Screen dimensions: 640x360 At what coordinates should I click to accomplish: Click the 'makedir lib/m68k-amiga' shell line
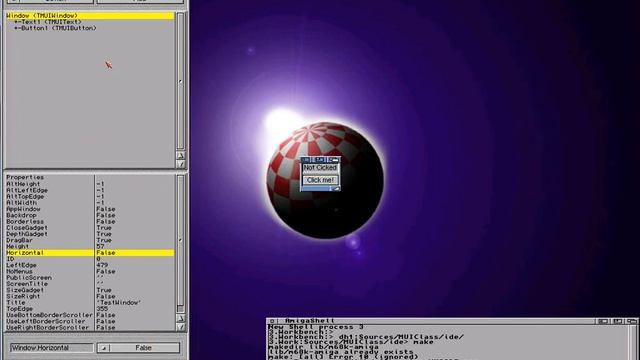(323, 347)
